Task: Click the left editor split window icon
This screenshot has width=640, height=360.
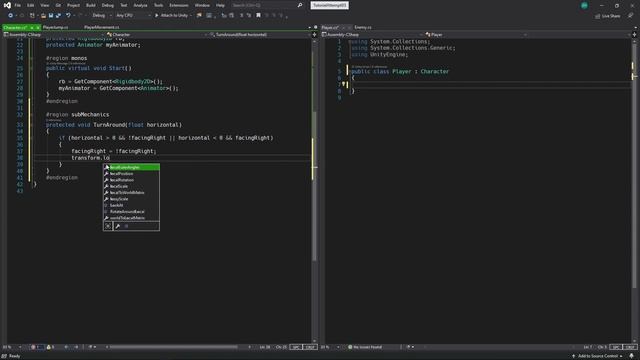Action: pos(314,35)
